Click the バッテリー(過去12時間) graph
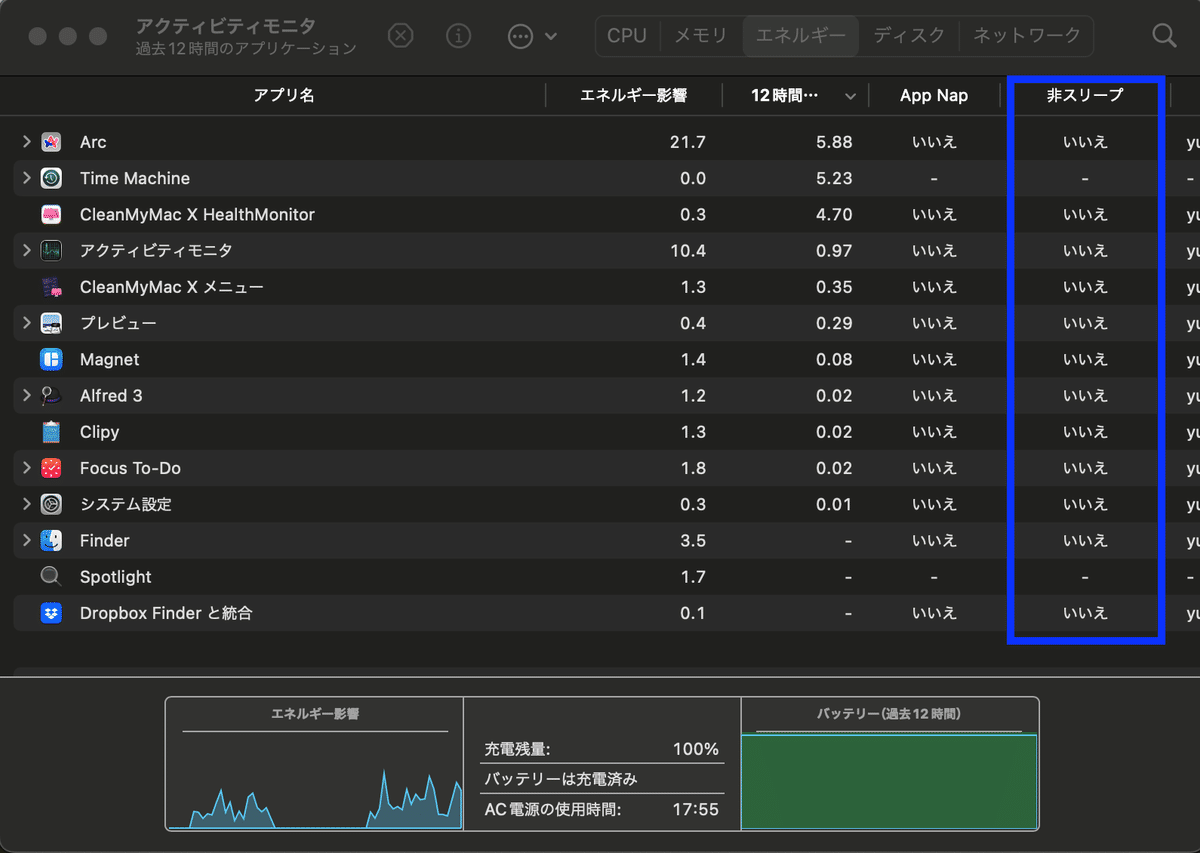 889,780
